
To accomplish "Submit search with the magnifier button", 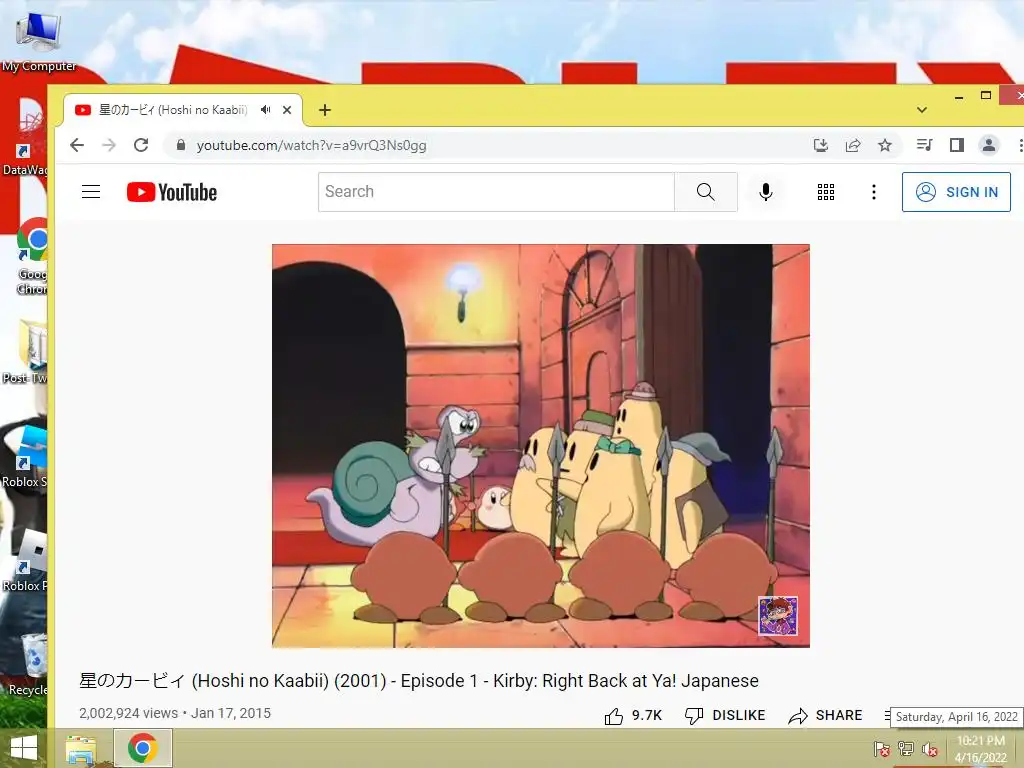I will [x=706, y=192].
